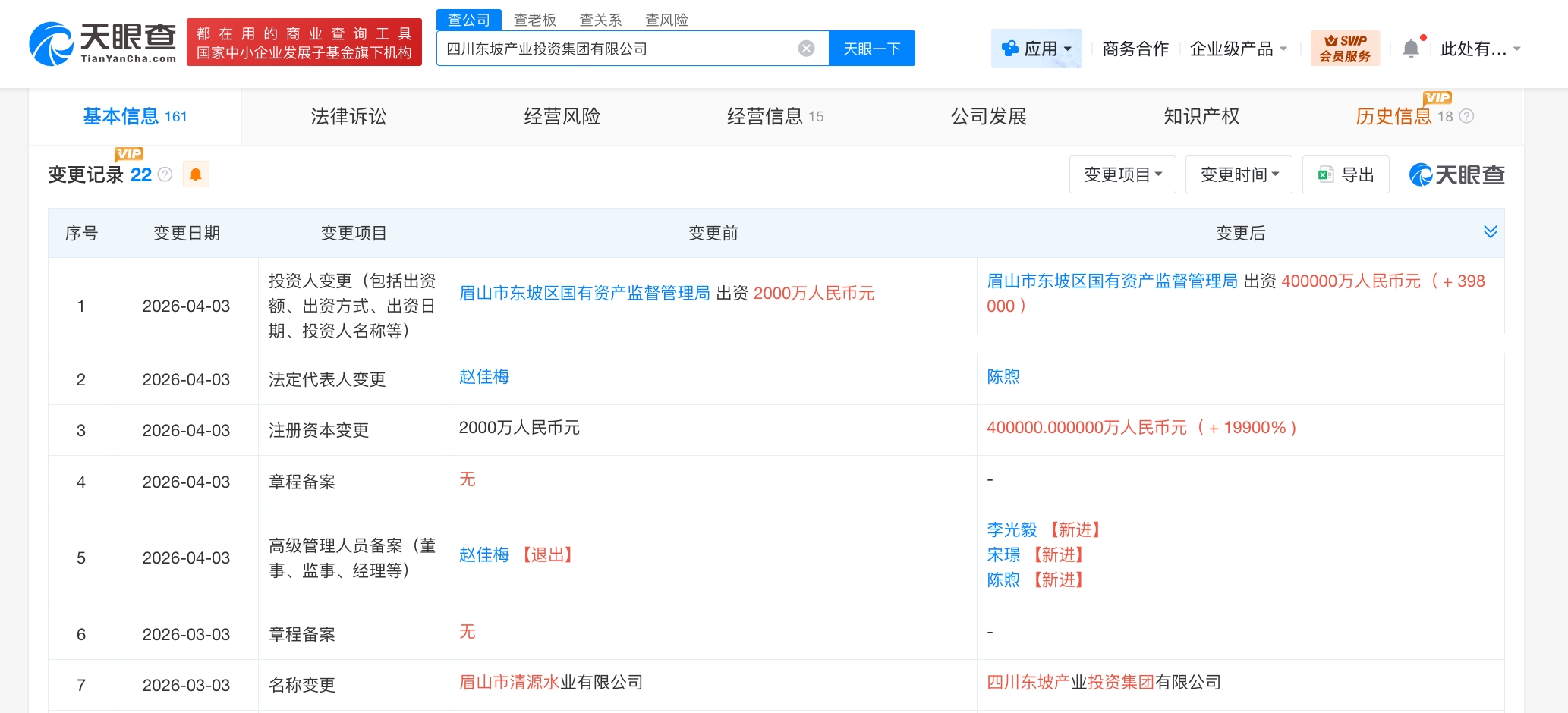Open the 变更时间 filter dropdown
1568x713 pixels.
[x=1239, y=174]
